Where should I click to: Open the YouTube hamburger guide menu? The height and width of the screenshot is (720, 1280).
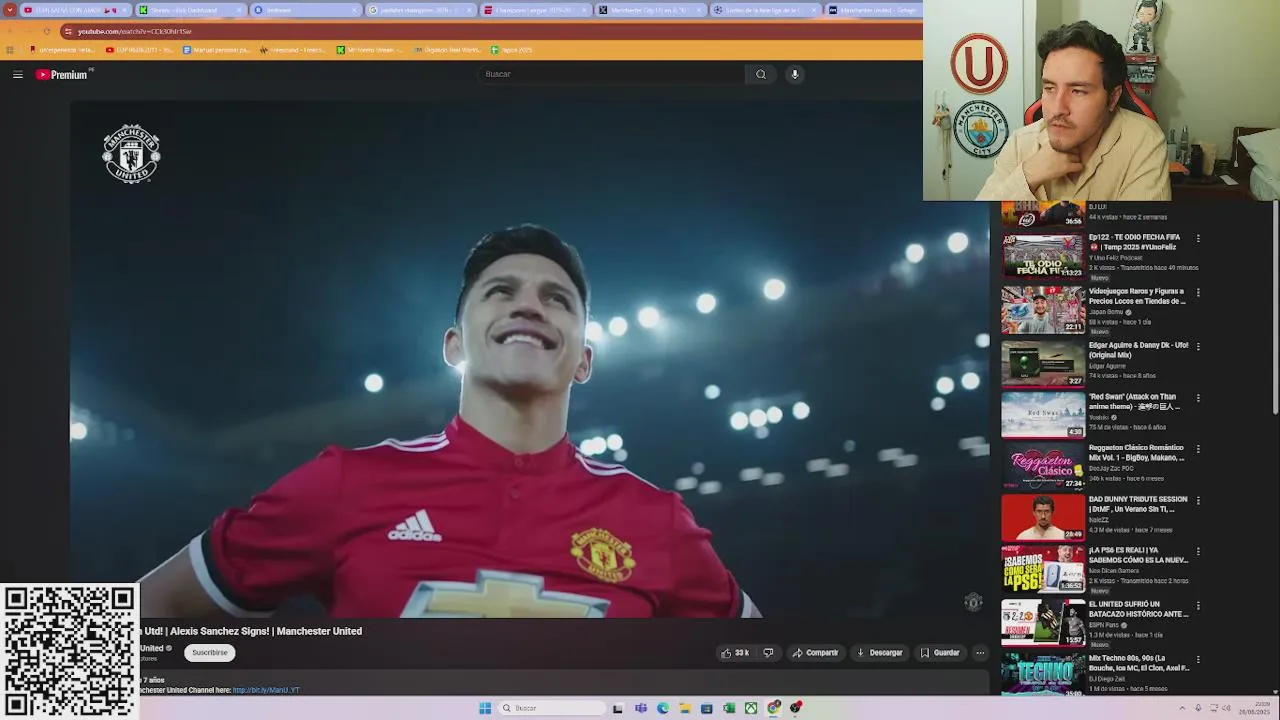[17, 74]
